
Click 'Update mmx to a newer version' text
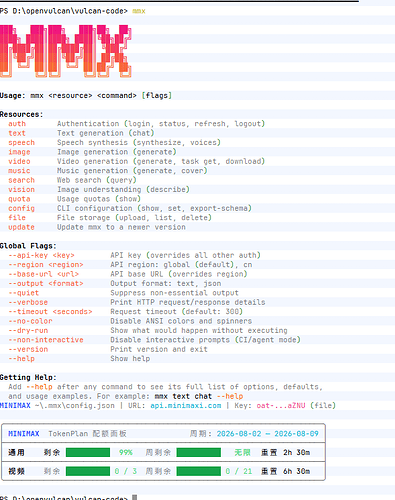click(121, 227)
